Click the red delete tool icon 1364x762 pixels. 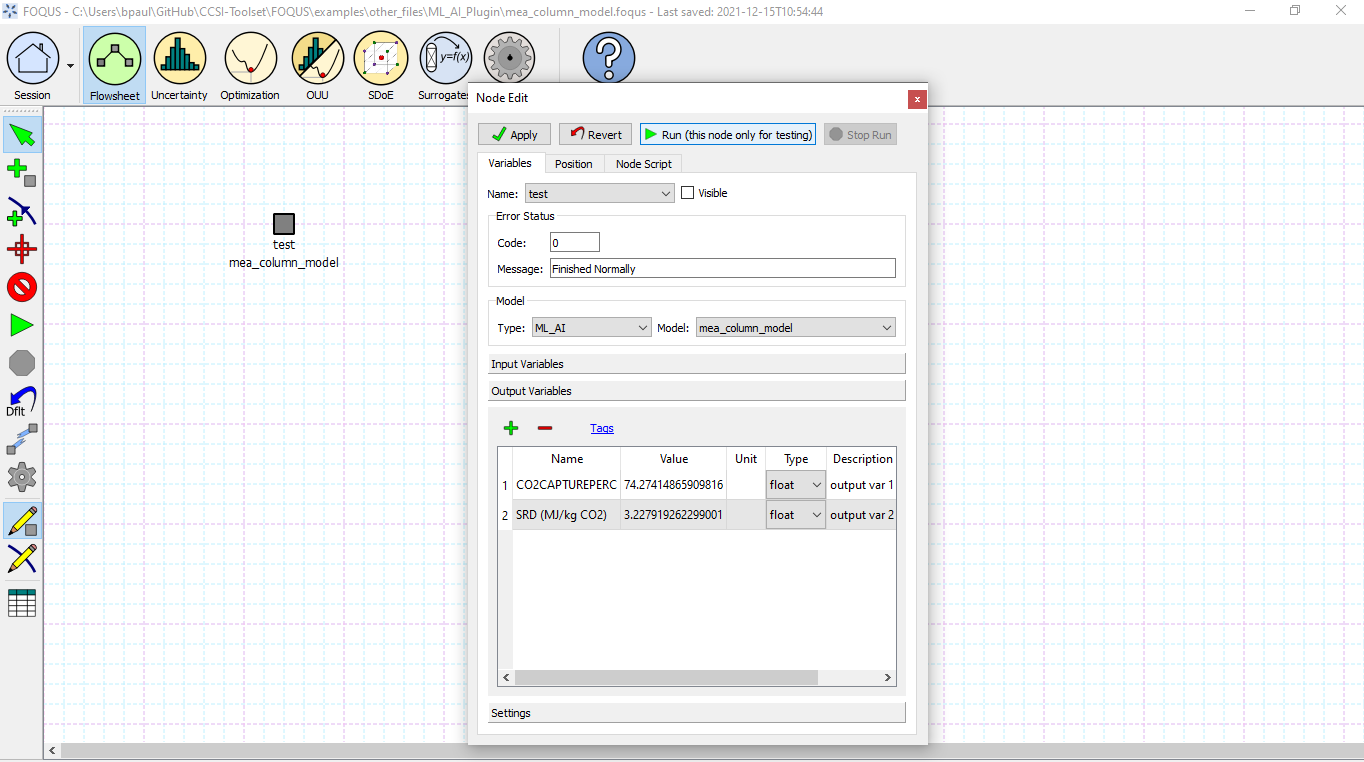pos(22,287)
